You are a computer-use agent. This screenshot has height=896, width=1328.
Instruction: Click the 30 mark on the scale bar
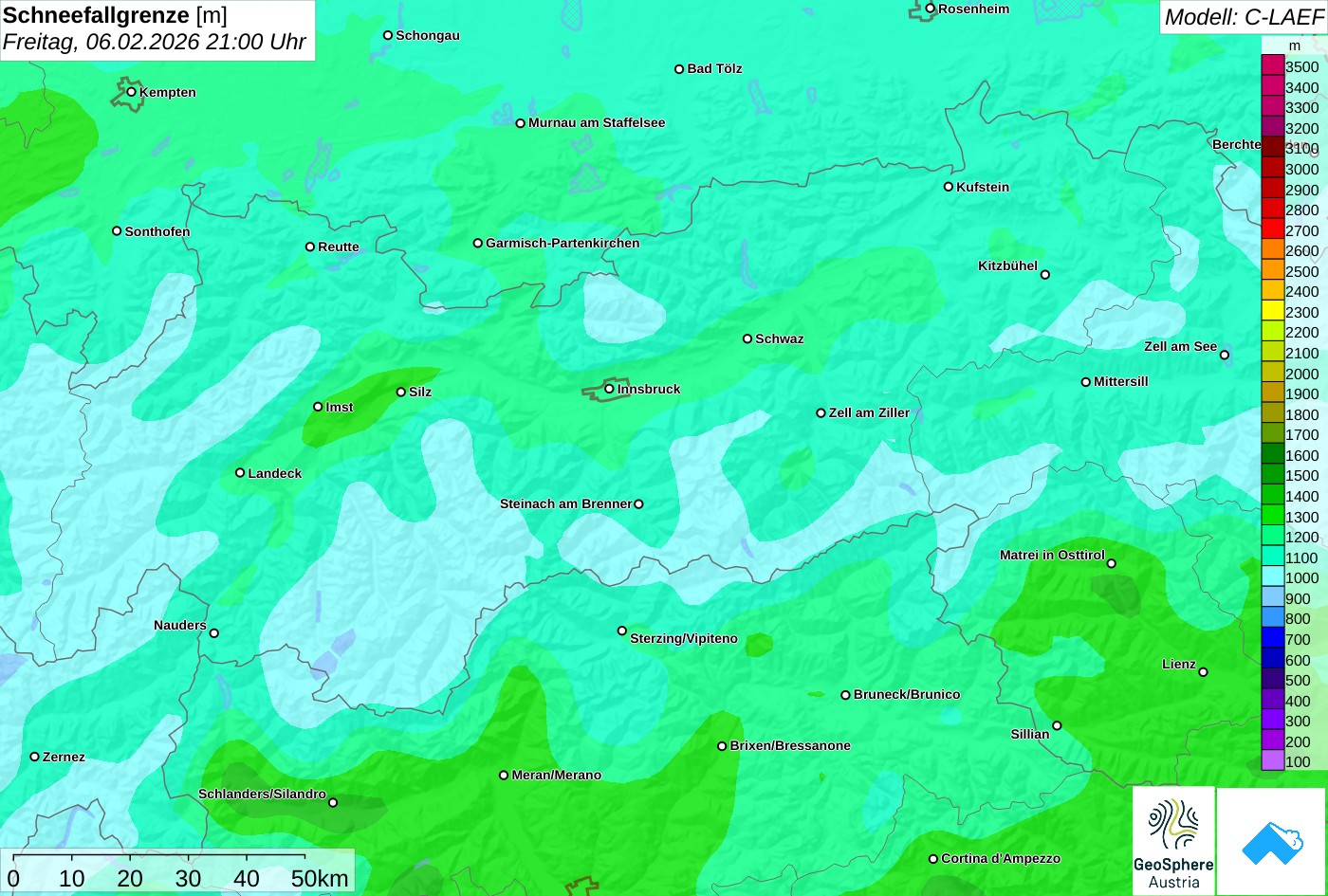click(x=188, y=878)
